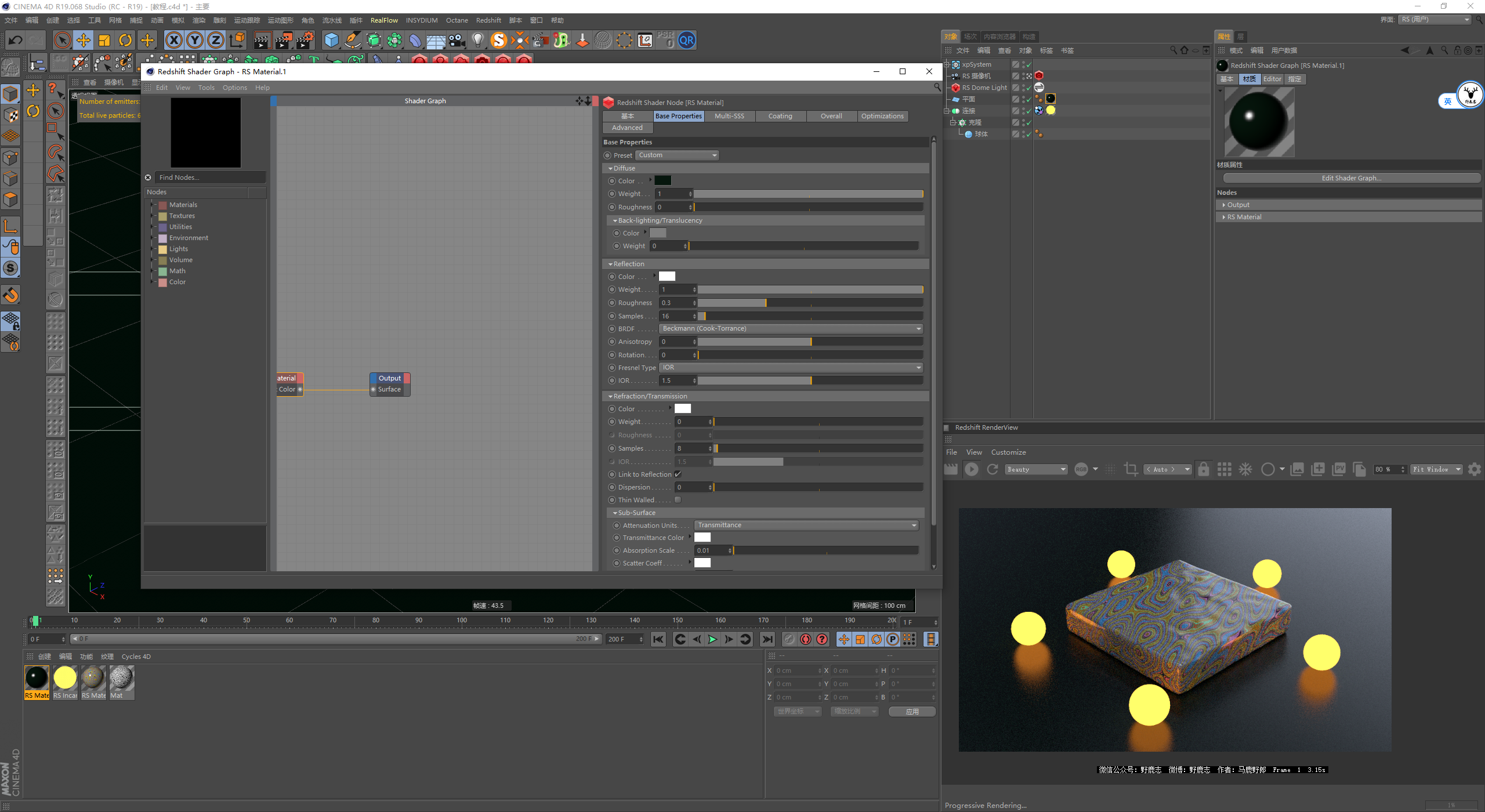Toggle the Reflection Roughness animation radio dot
Viewport: 1485px width, 812px height.
612,303
